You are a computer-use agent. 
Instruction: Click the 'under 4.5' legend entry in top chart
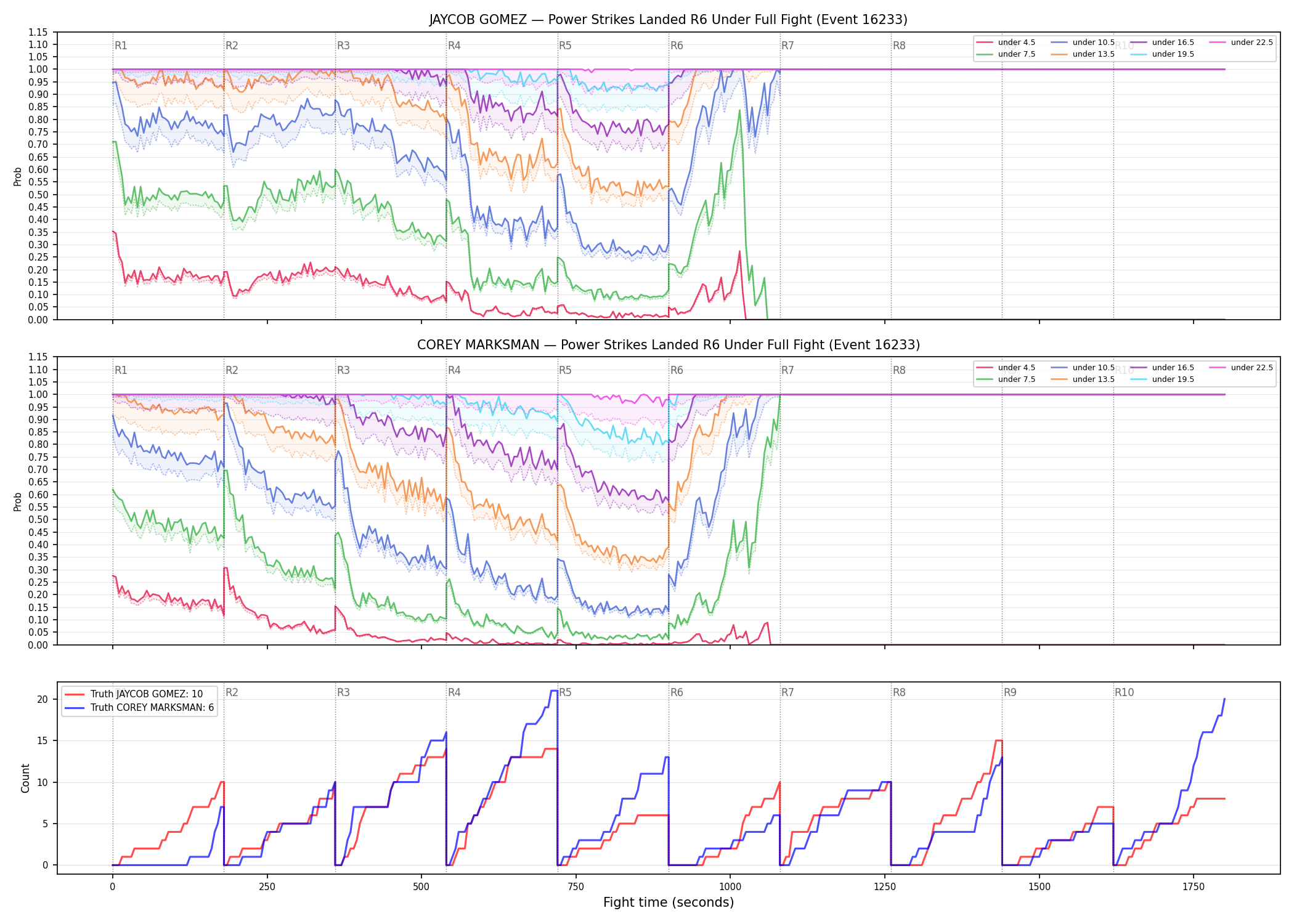pyautogui.click(x=1006, y=43)
